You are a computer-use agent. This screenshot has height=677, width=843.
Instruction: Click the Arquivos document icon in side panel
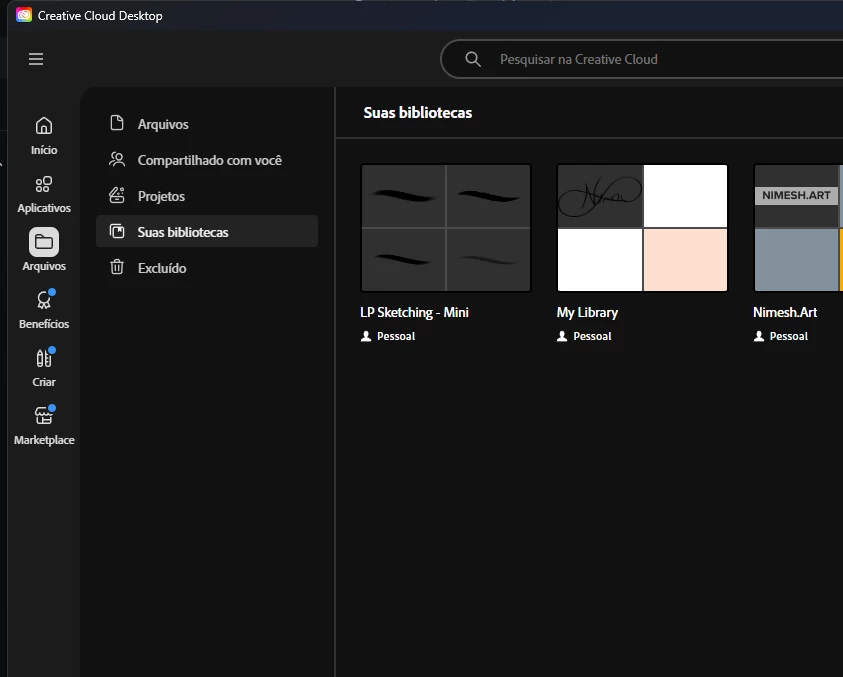(117, 123)
